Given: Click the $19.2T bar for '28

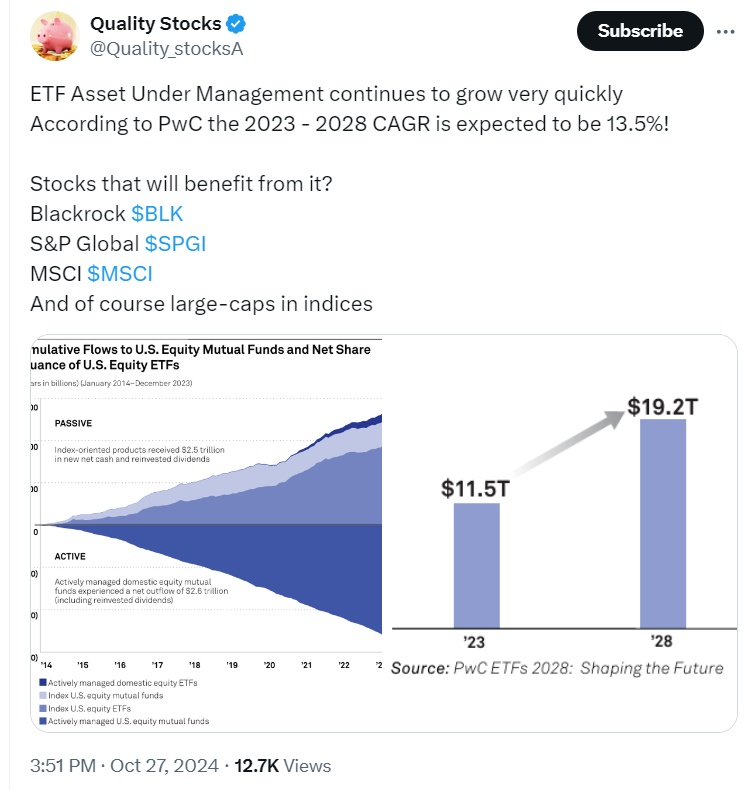Looking at the screenshot, I should click(662, 522).
